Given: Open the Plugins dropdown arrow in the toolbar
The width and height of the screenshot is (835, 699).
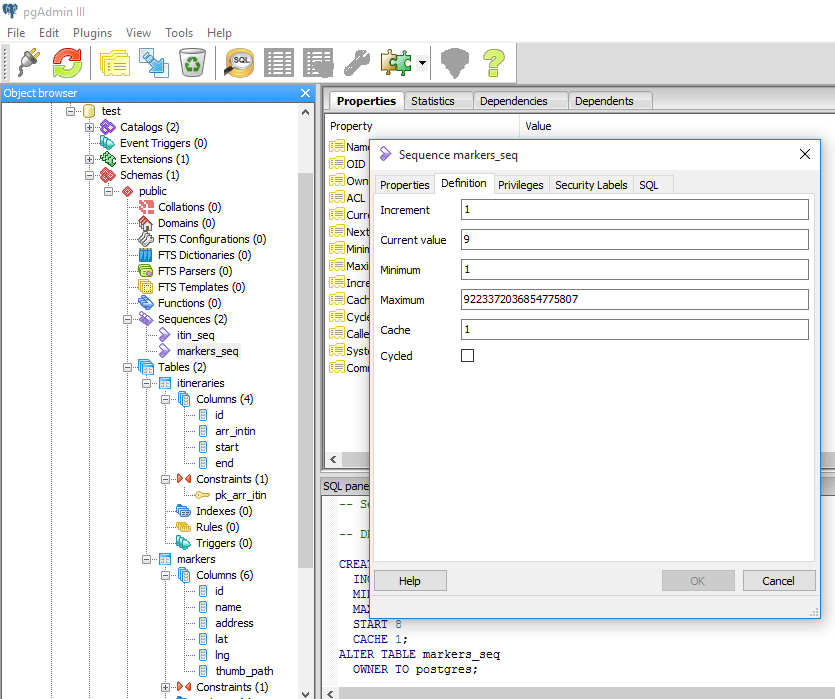Looking at the screenshot, I should tap(422, 63).
